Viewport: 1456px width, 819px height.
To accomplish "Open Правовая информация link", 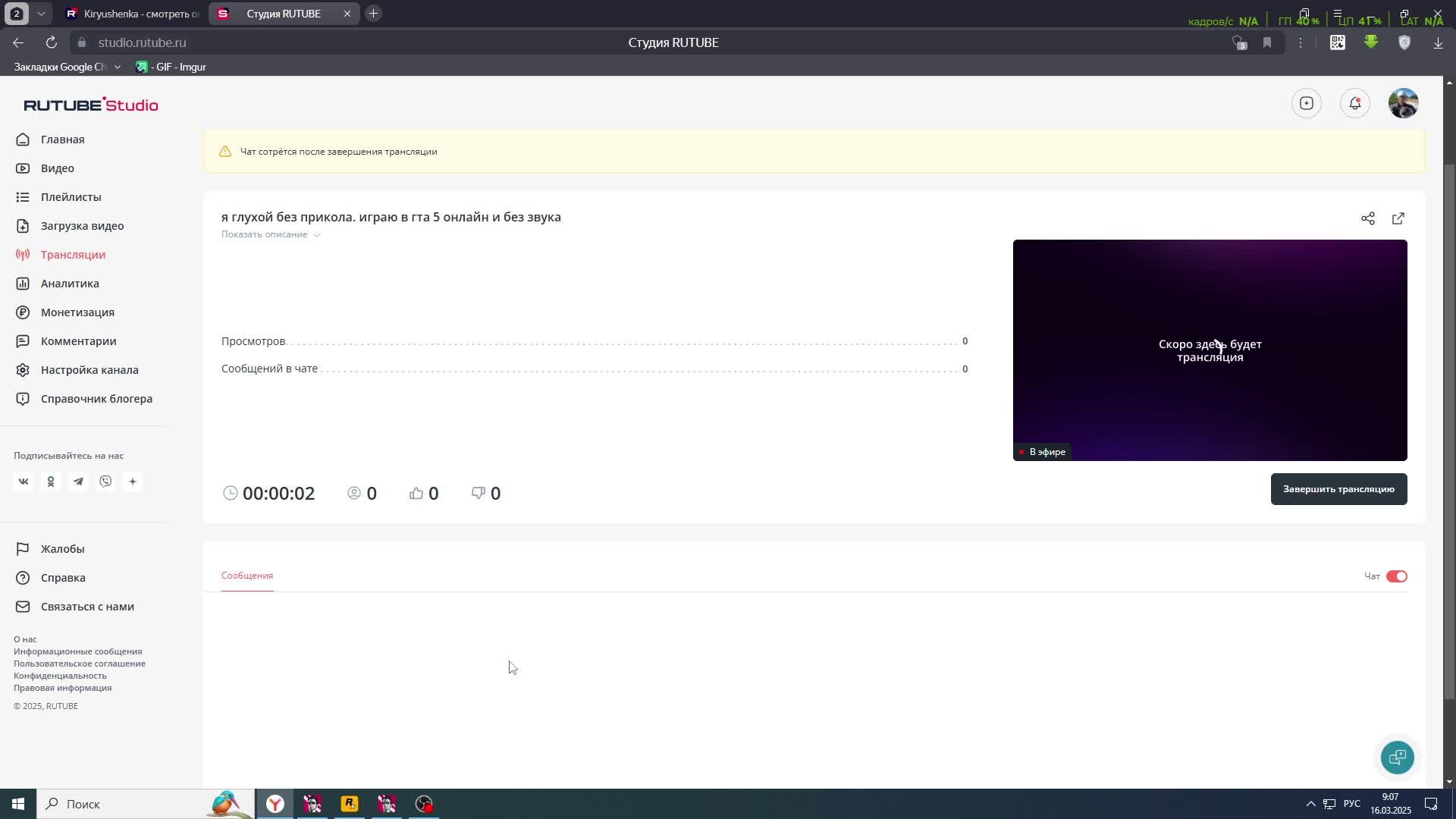I will click(x=62, y=688).
